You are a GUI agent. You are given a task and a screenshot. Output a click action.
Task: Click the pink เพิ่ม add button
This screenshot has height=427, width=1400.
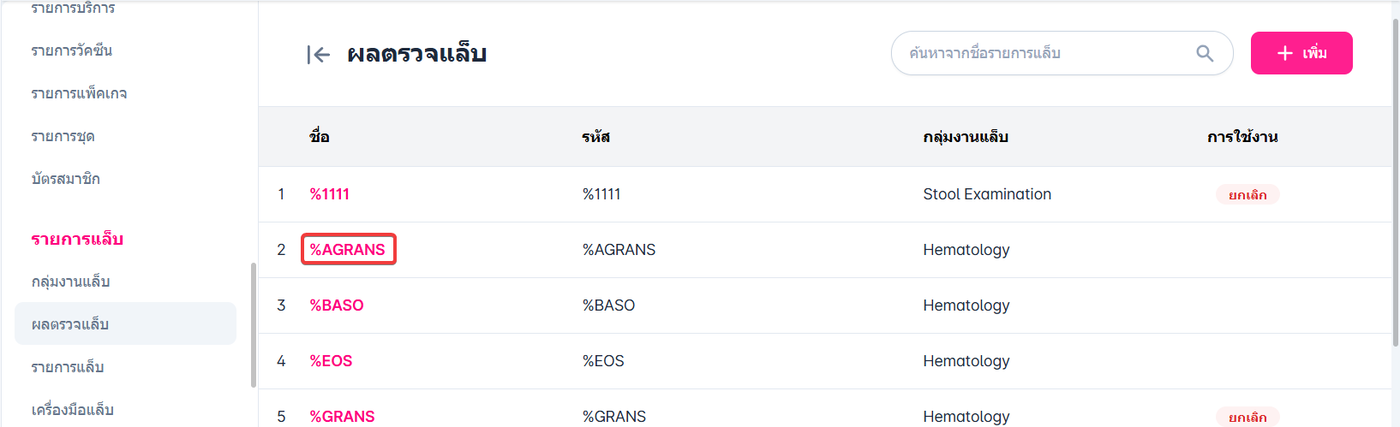click(x=1301, y=53)
